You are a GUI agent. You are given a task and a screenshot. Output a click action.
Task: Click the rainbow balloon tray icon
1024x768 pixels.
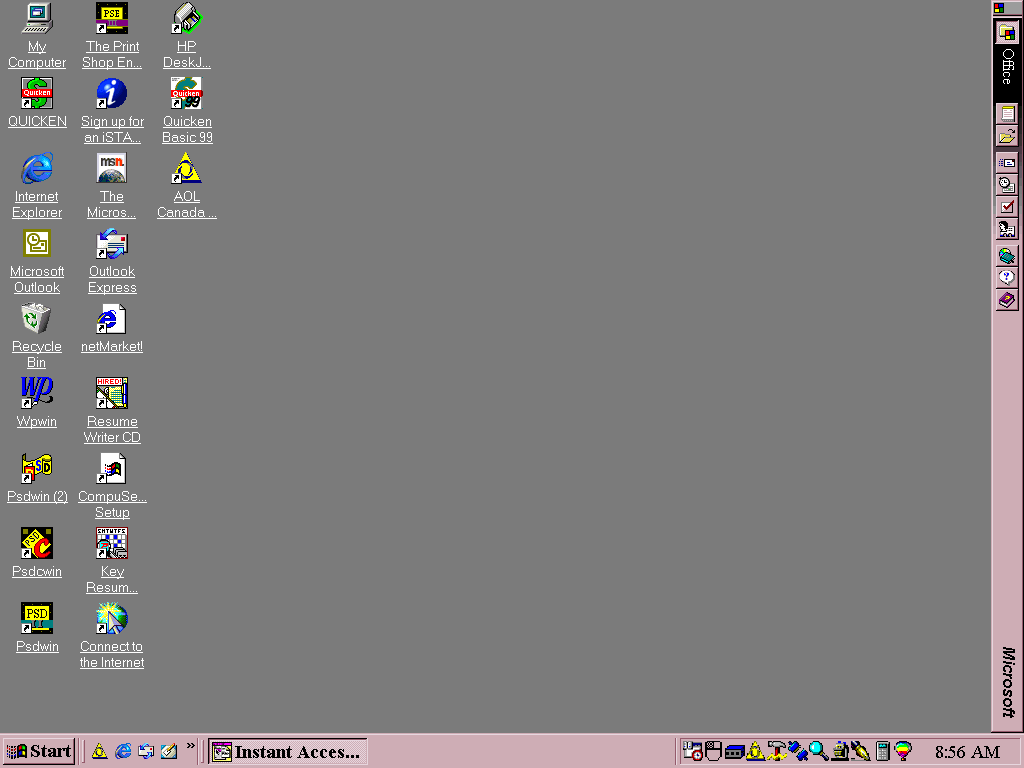(903, 751)
